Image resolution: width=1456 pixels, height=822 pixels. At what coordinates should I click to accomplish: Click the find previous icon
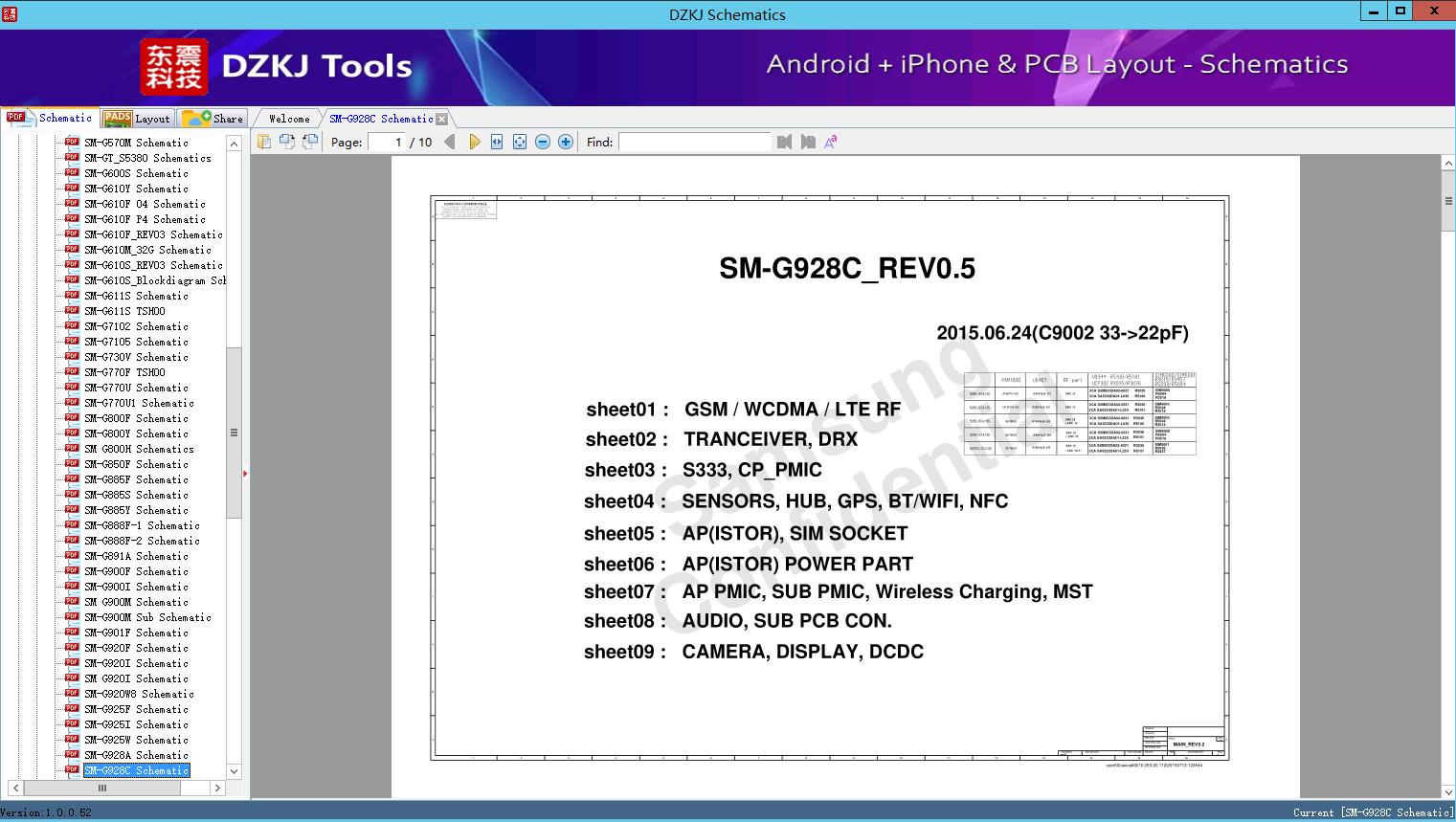tap(784, 142)
